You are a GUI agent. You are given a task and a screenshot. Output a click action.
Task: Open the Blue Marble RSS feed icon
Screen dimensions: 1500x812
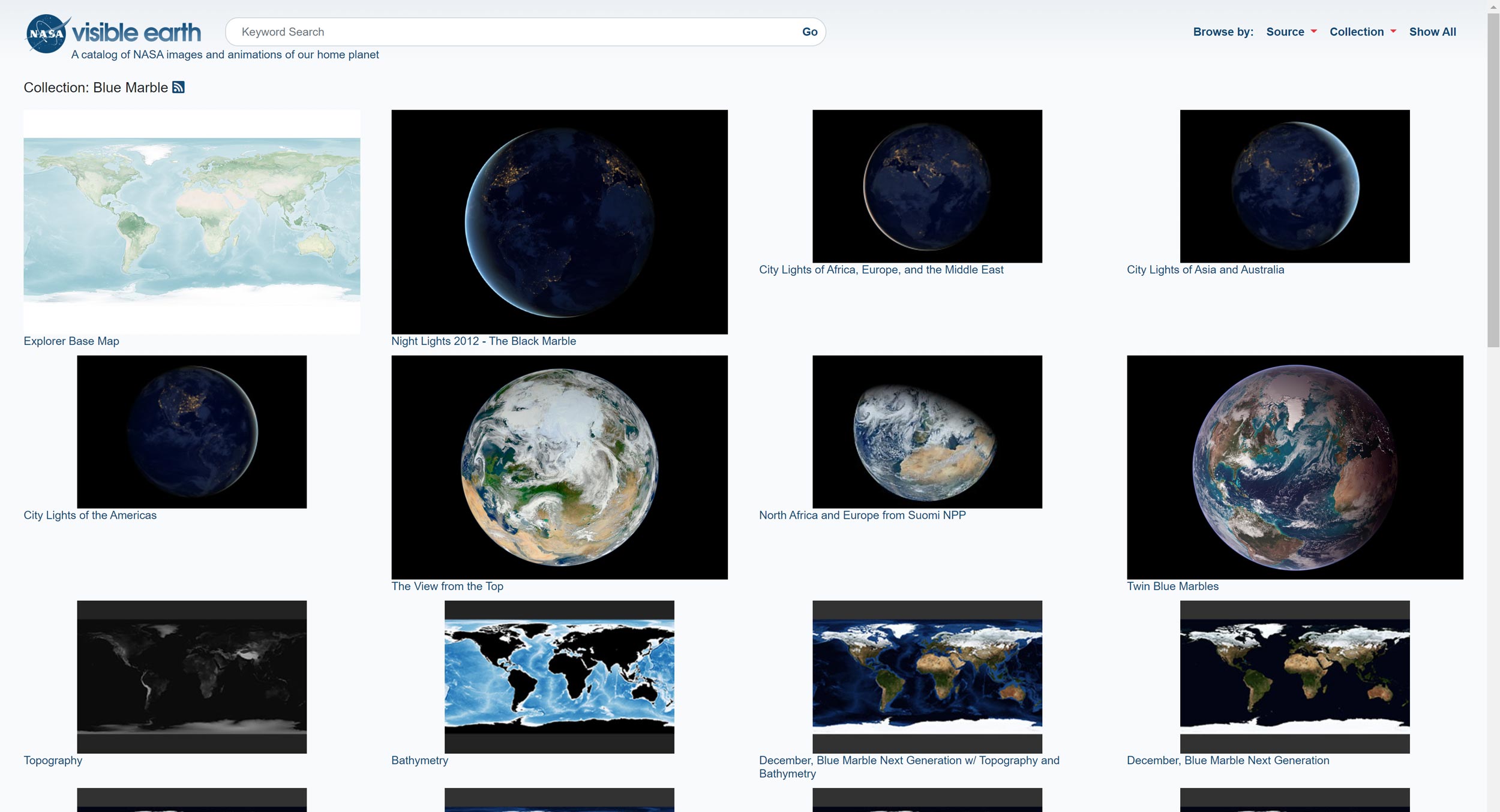[178, 88]
